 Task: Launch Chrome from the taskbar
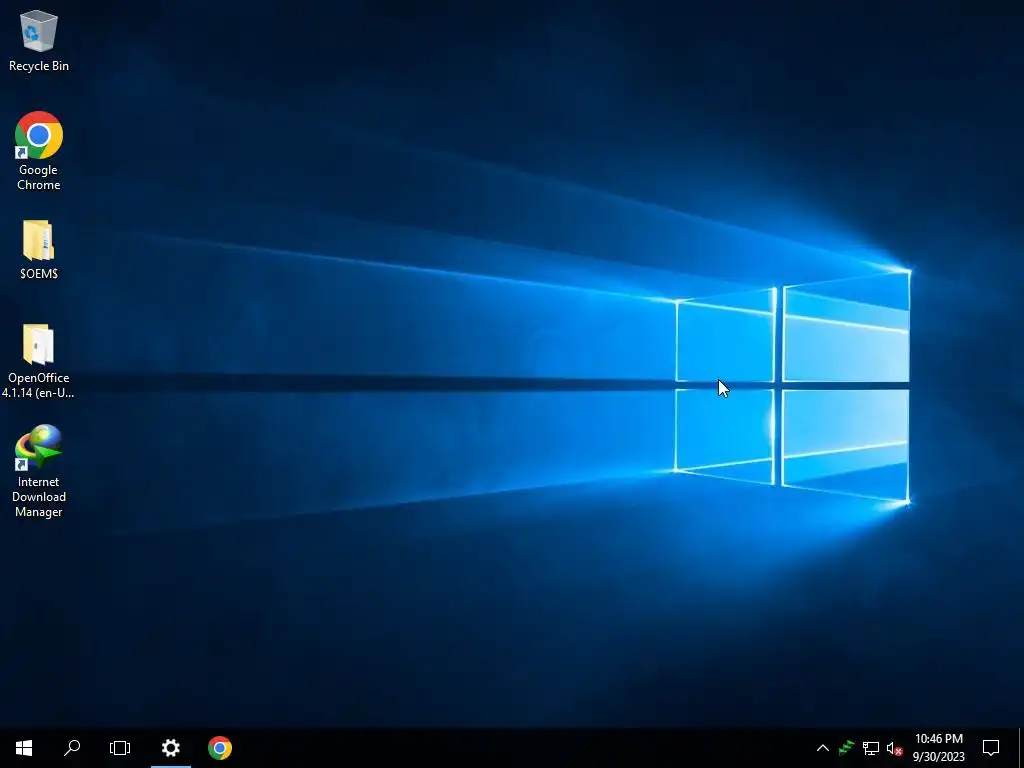click(x=220, y=748)
